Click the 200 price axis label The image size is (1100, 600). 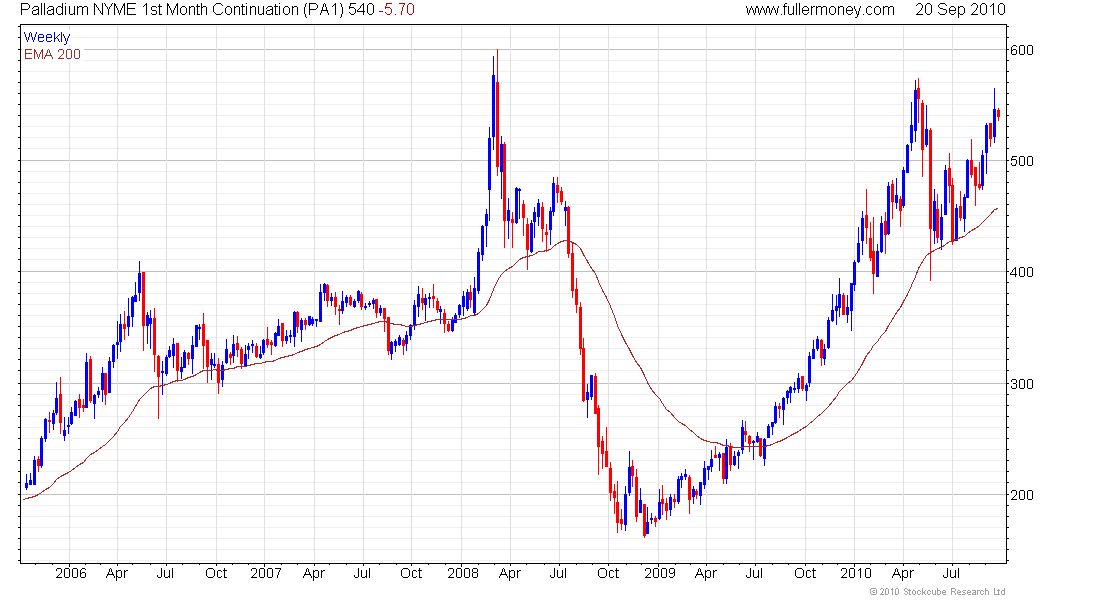coord(1021,495)
